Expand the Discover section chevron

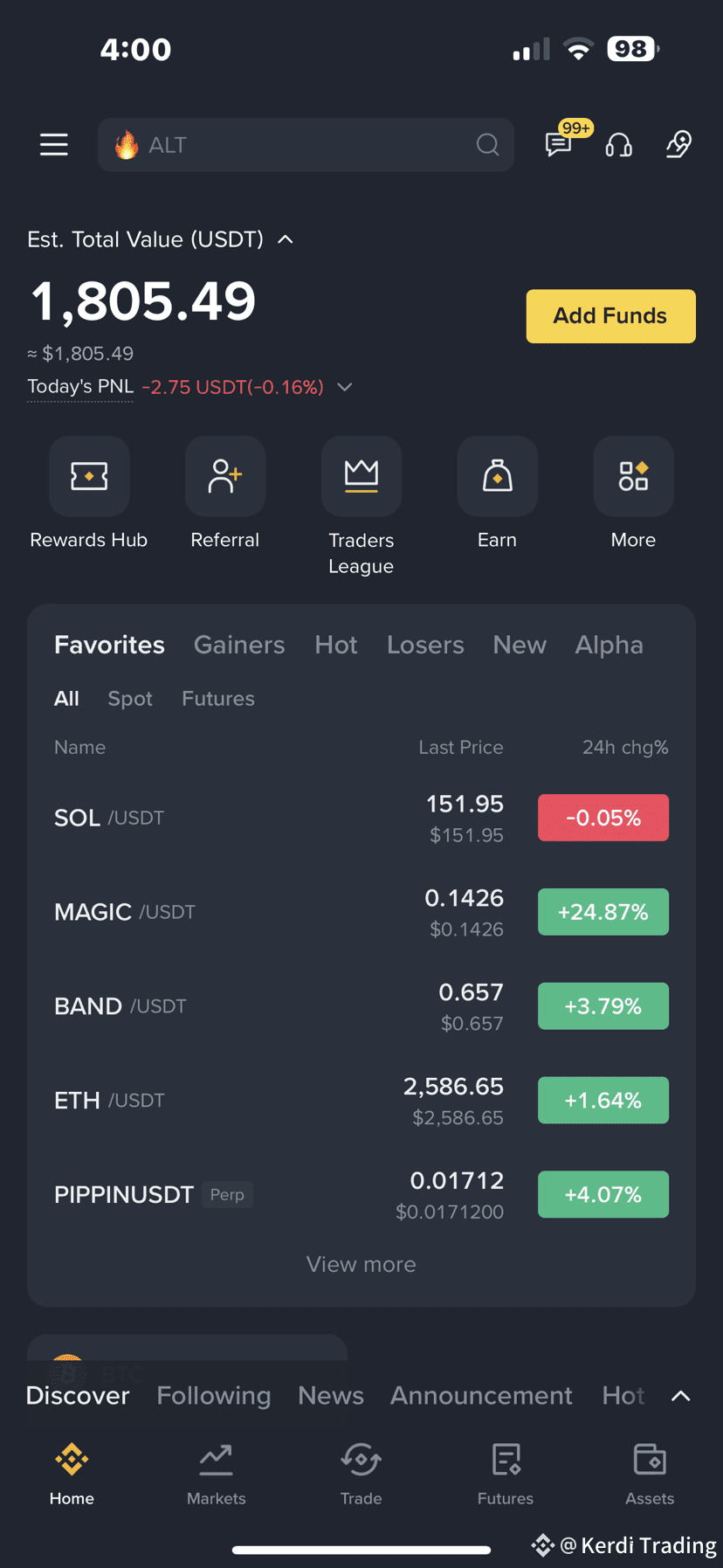click(x=681, y=1396)
